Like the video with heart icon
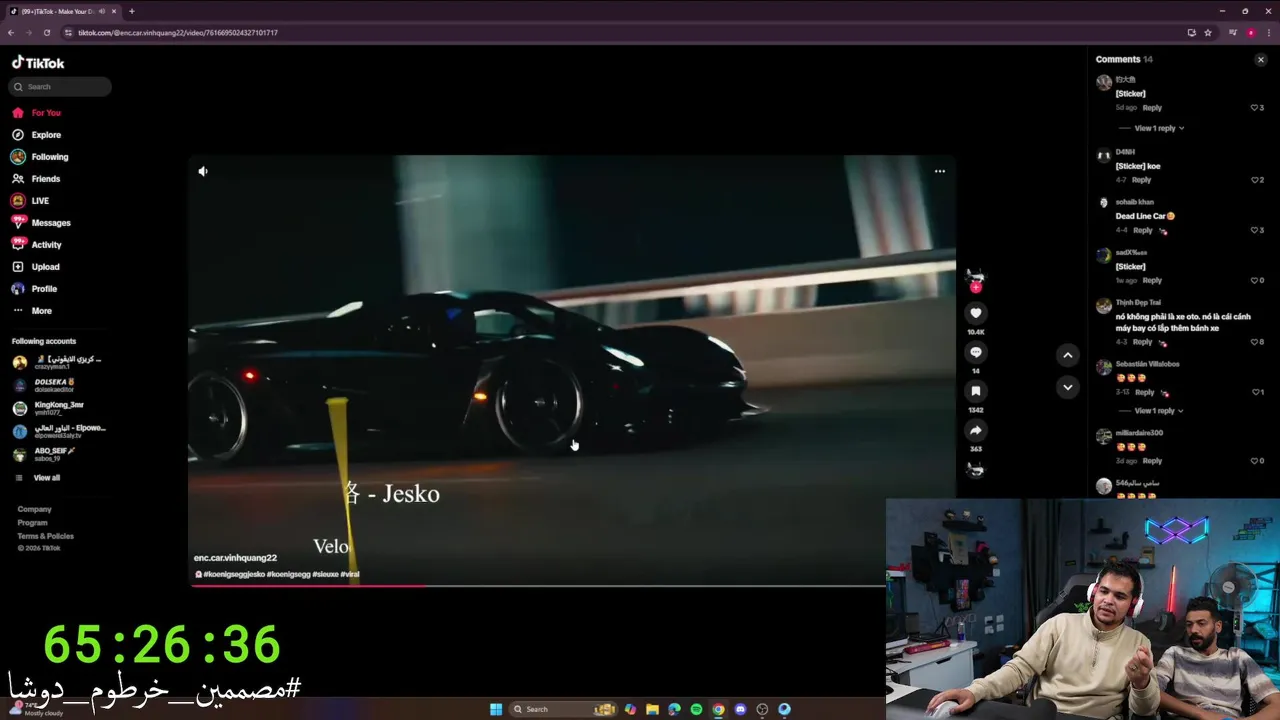The image size is (1280, 720). pos(976,313)
